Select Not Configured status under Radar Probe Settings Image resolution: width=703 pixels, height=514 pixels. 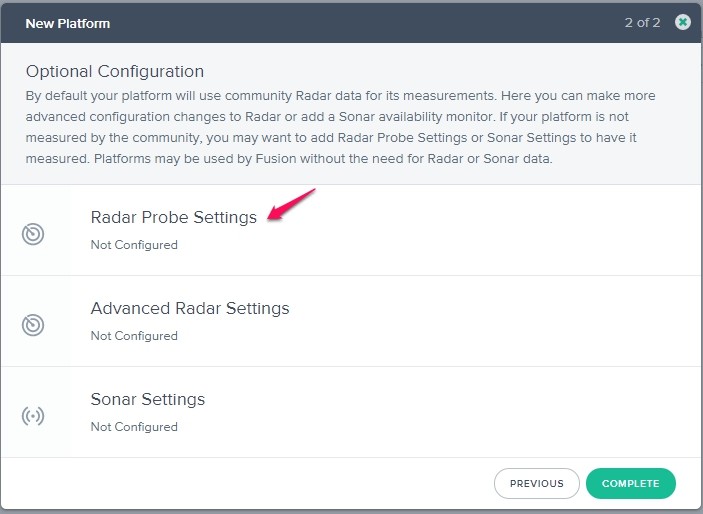click(134, 245)
